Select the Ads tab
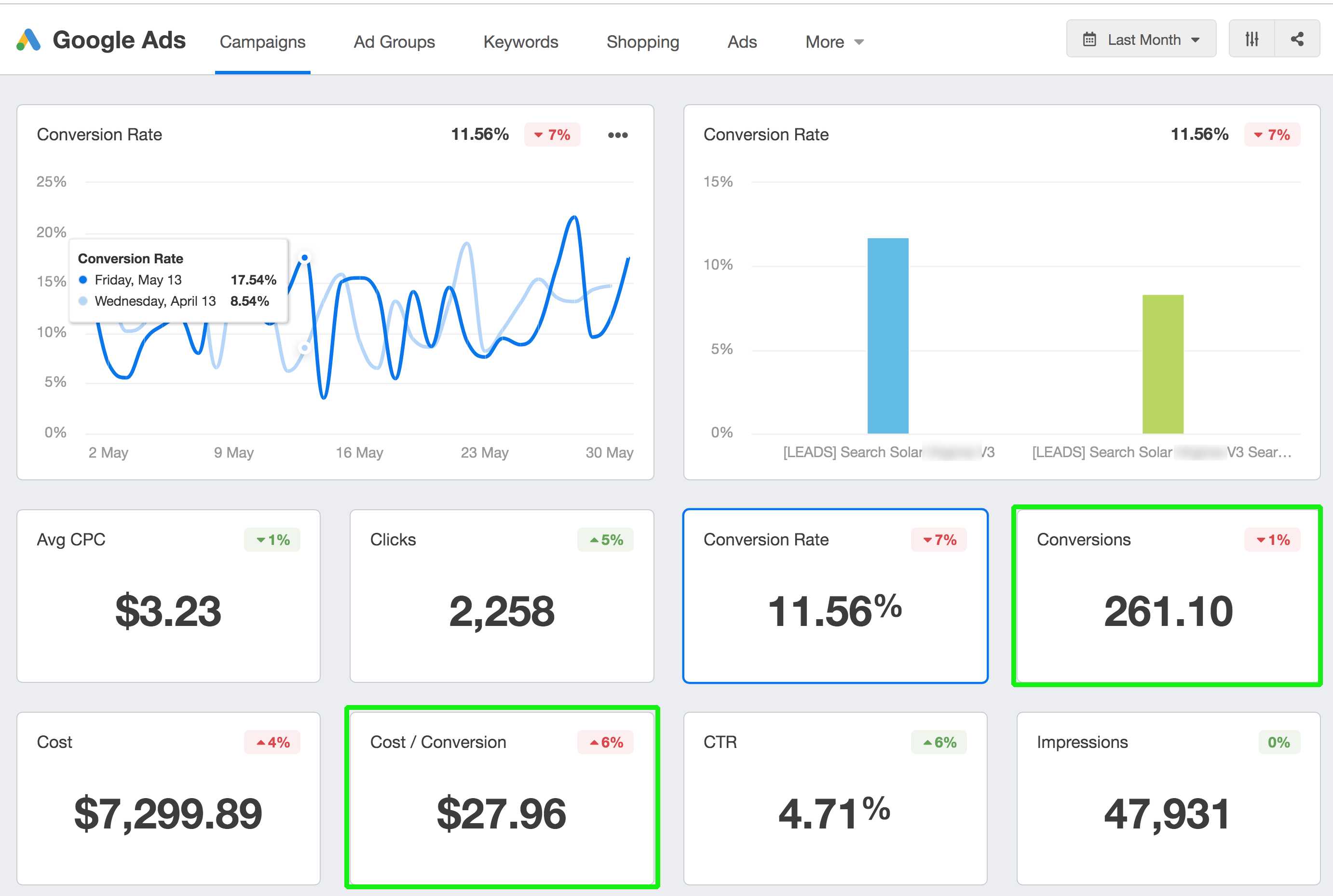1333x896 pixels. tap(742, 42)
